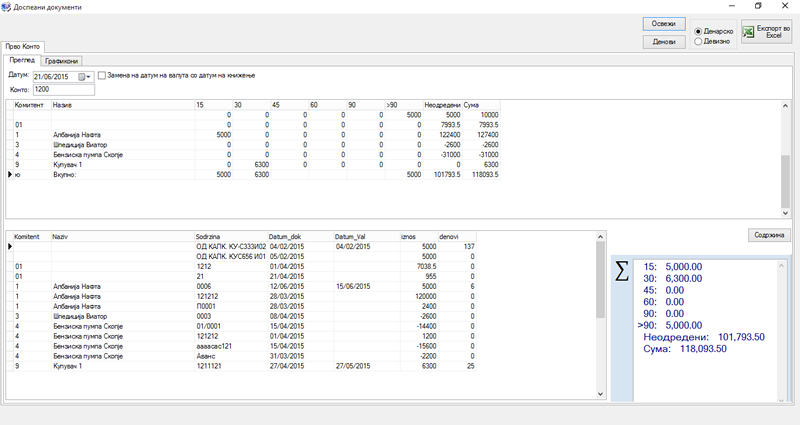Click the row selector arrow of Вкупно row
The image size is (800, 426).
(x=10, y=174)
